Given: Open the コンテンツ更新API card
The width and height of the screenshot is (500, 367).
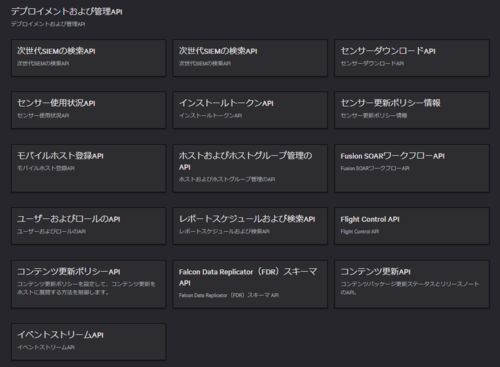Looking at the screenshot, I should (x=412, y=284).
